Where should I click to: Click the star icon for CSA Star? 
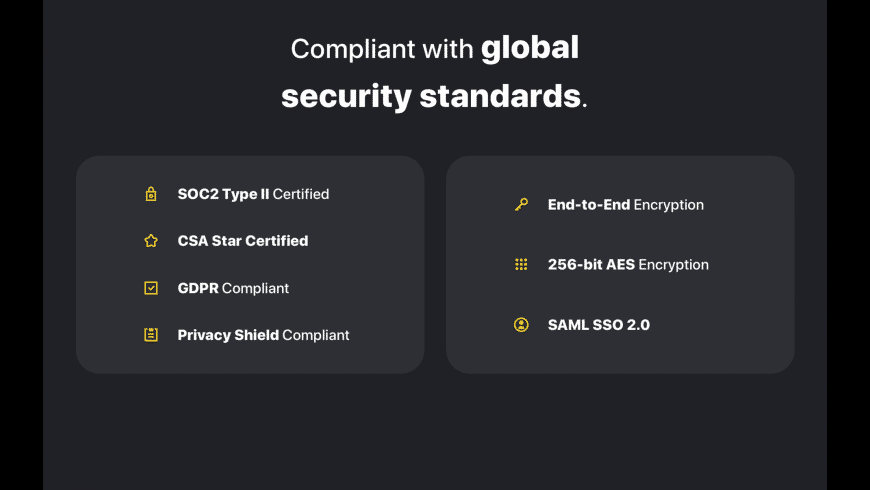click(x=151, y=241)
